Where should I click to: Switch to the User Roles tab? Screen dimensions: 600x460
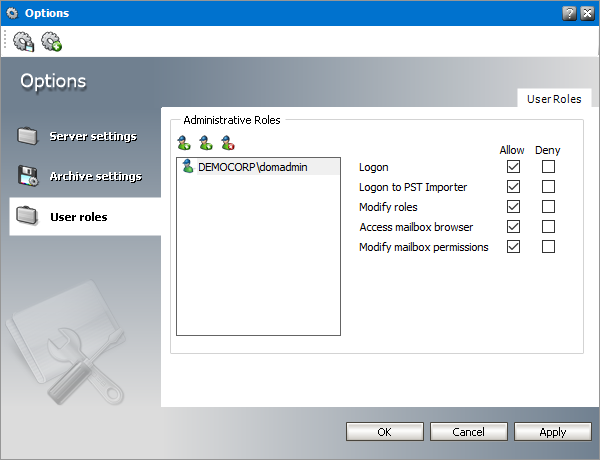click(555, 98)
